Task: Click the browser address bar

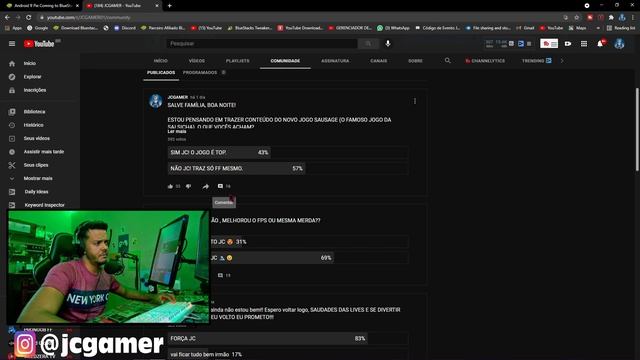Action: pyautogui.click(x=300, y=18)
